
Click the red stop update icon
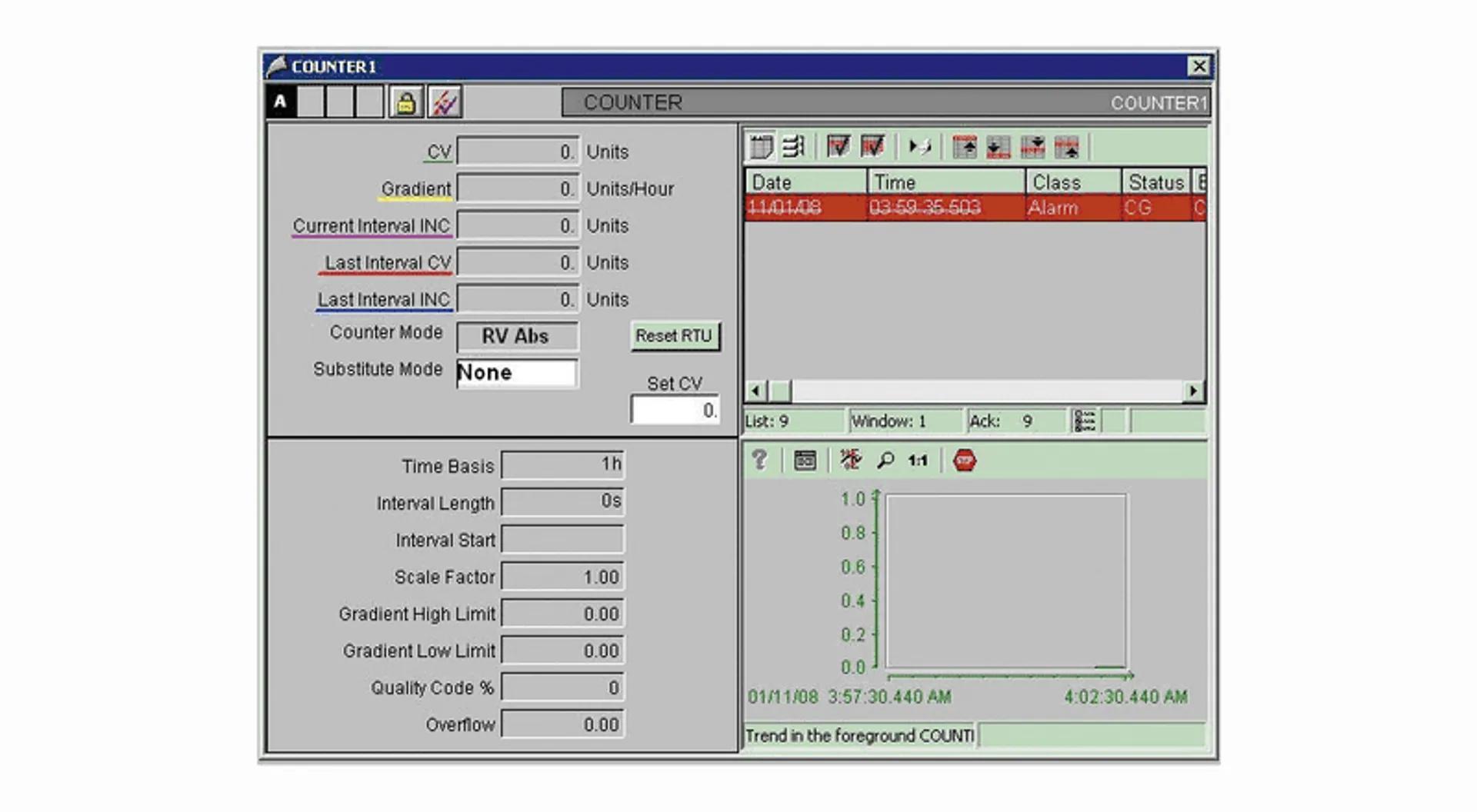pos(964,461)
